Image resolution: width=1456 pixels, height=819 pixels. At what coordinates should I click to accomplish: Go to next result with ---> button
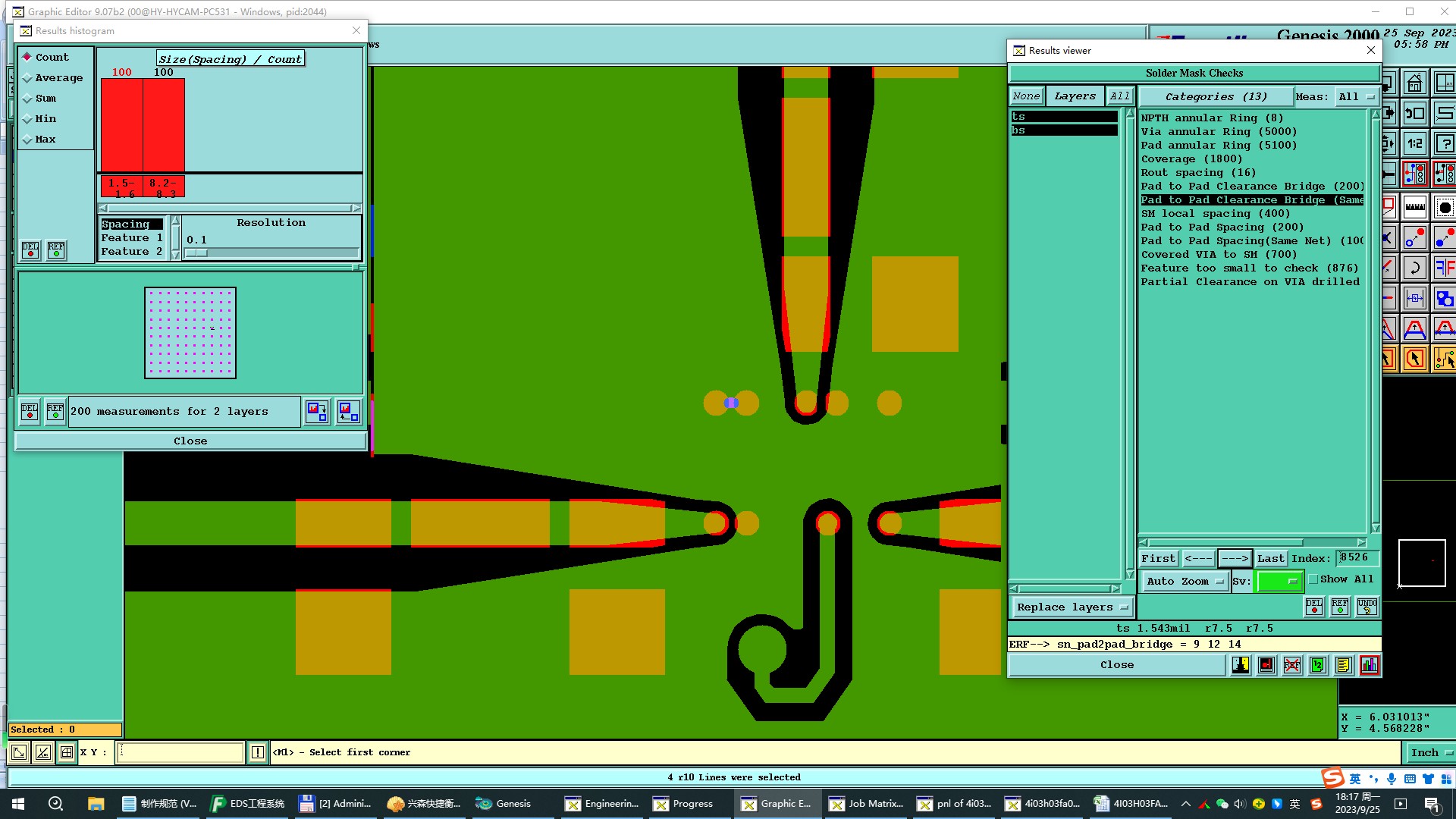click(x=1235, y=558)
